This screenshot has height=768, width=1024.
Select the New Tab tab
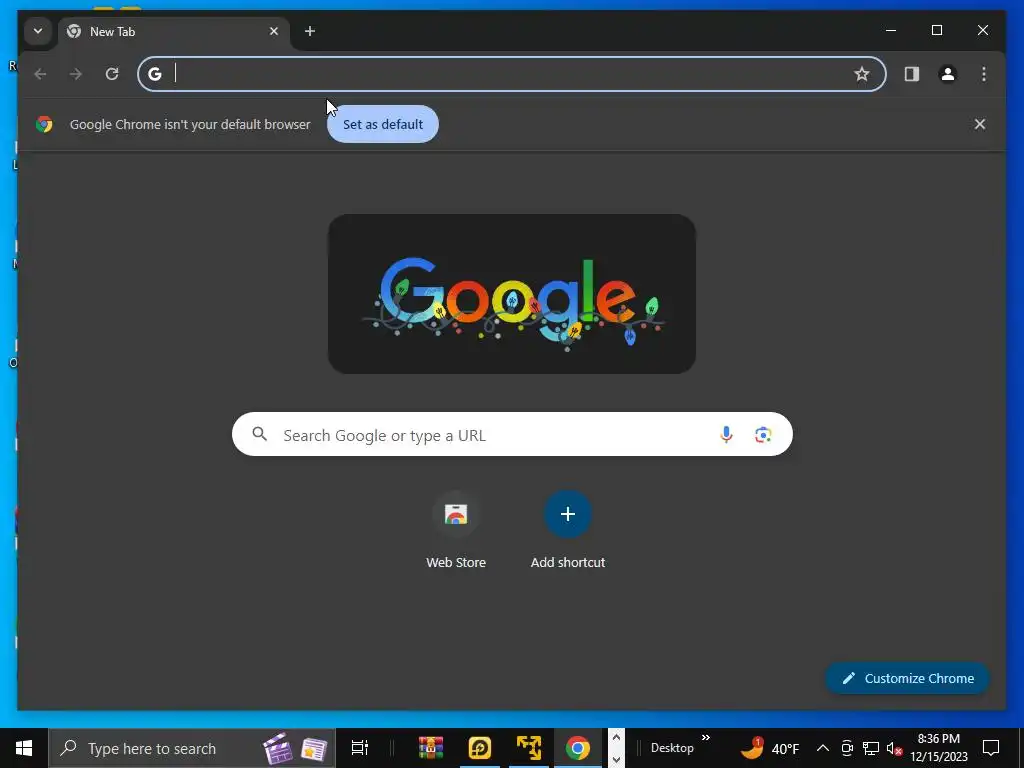174,31
